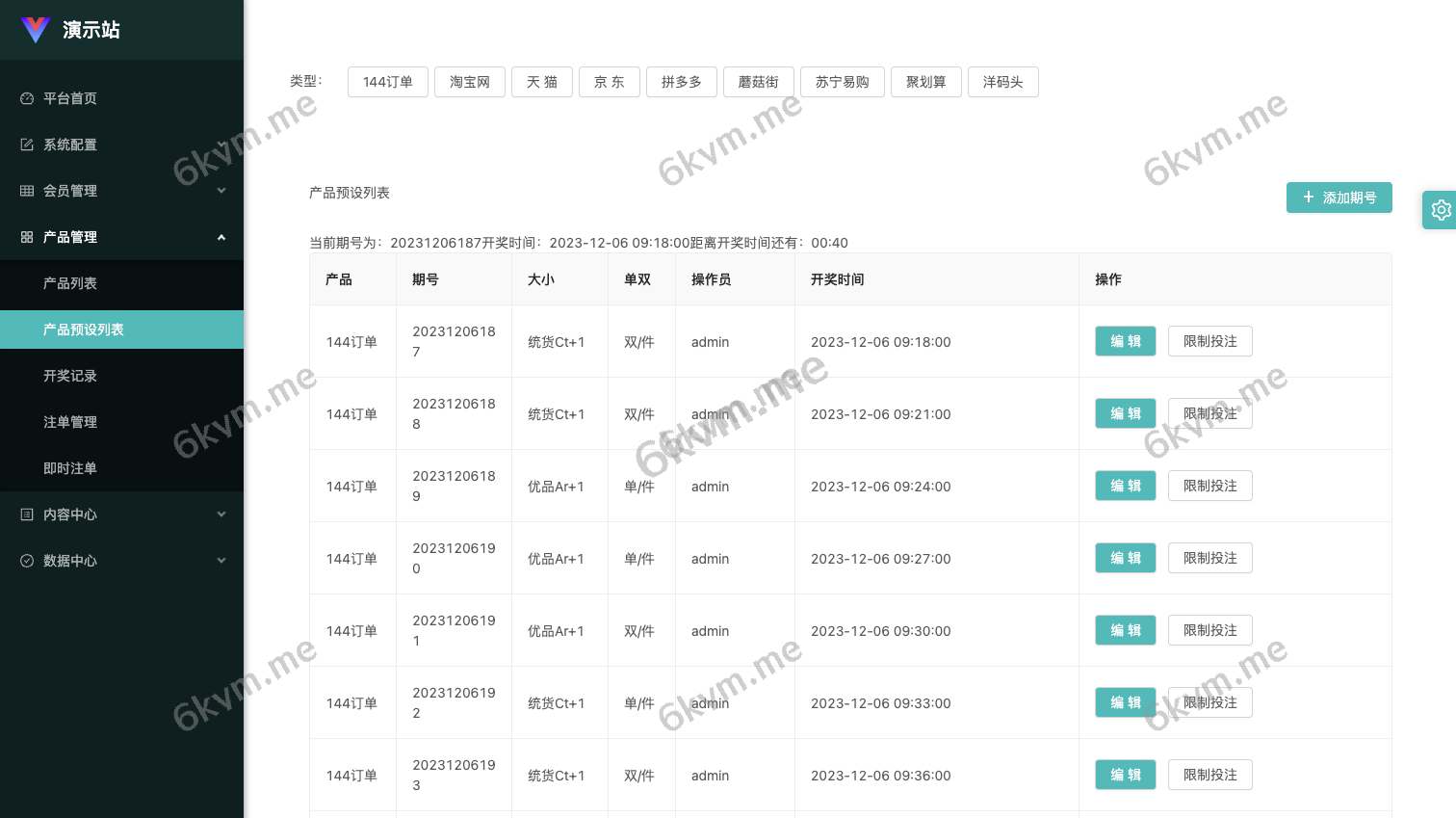
Task: Open the 开奖记录 sidebar entry
Action: [x=71, y=376]
